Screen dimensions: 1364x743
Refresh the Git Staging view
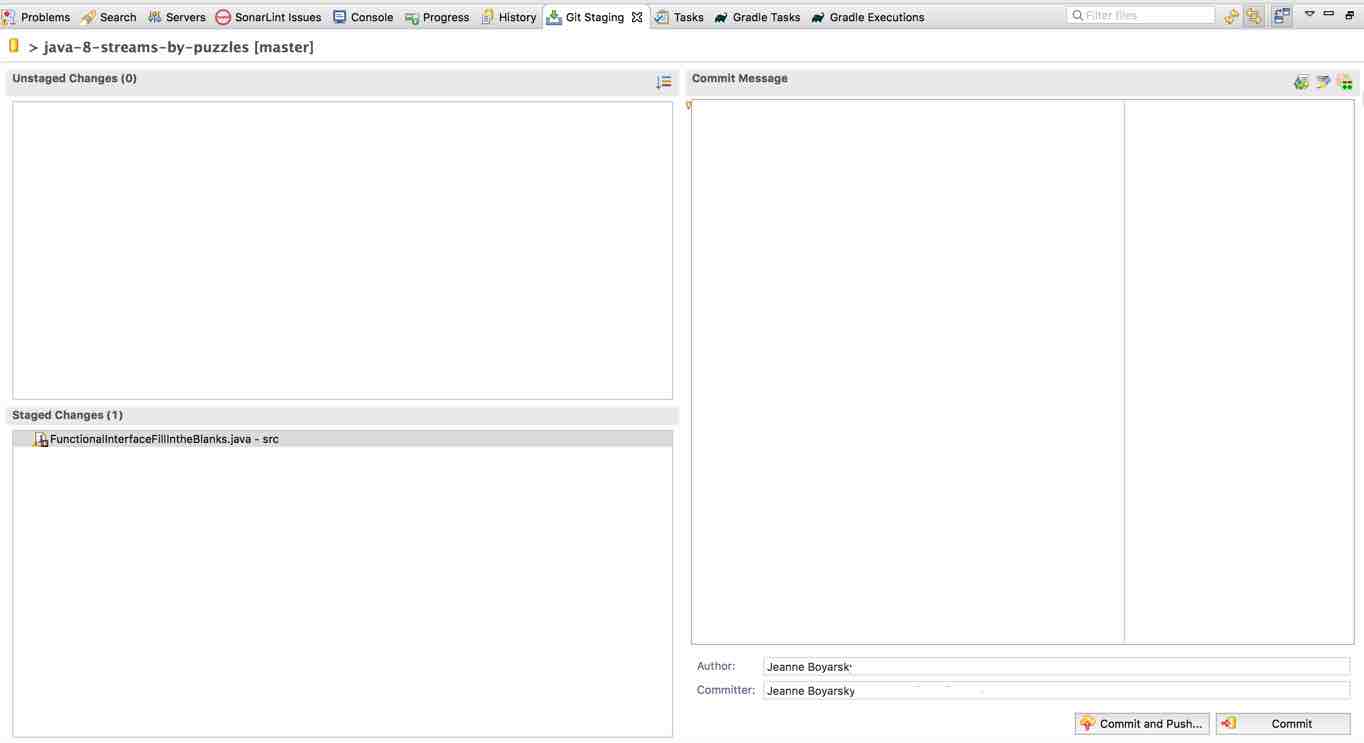click(1232, 16)
